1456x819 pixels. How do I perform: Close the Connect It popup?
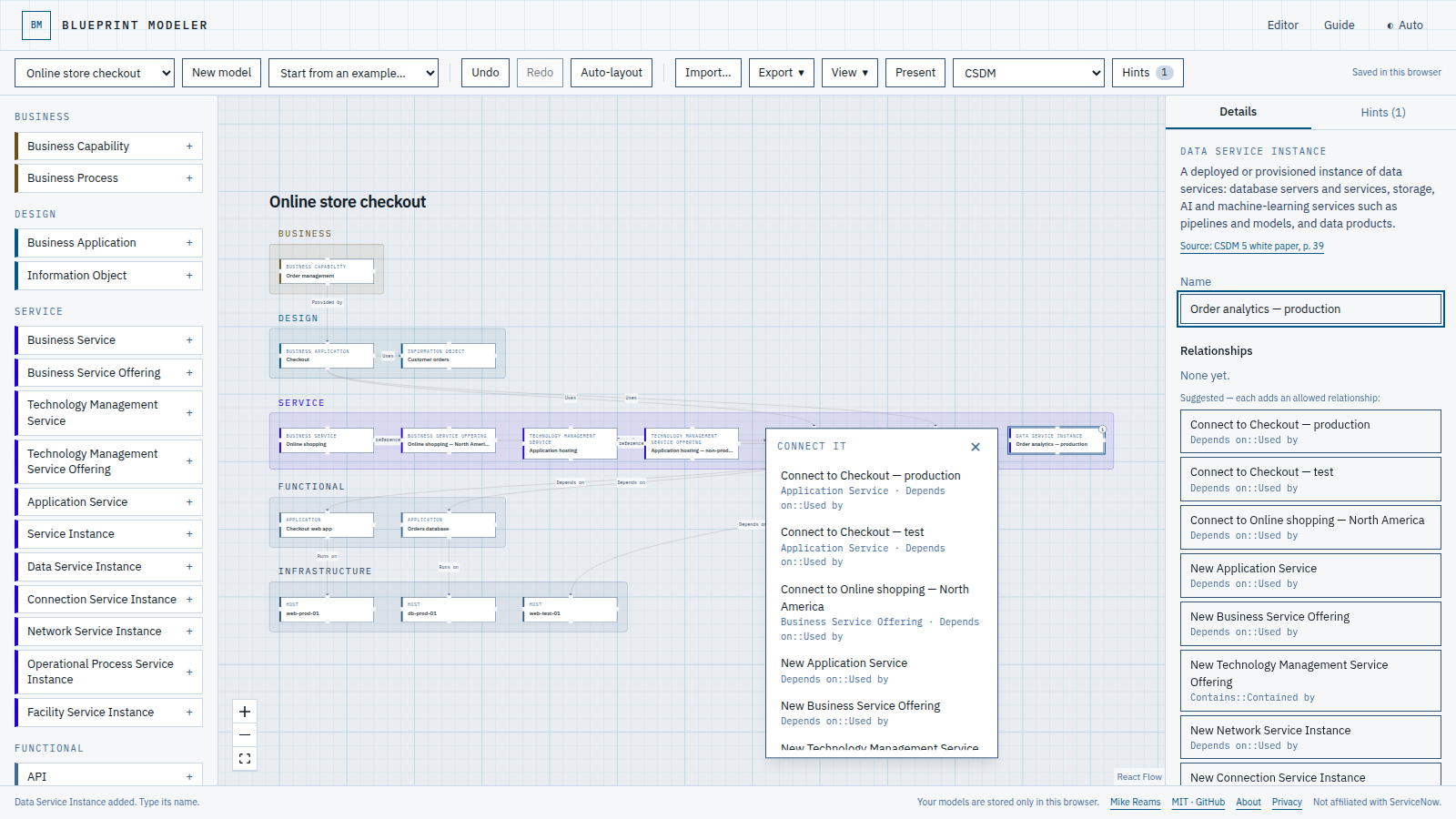pos(976,447)
